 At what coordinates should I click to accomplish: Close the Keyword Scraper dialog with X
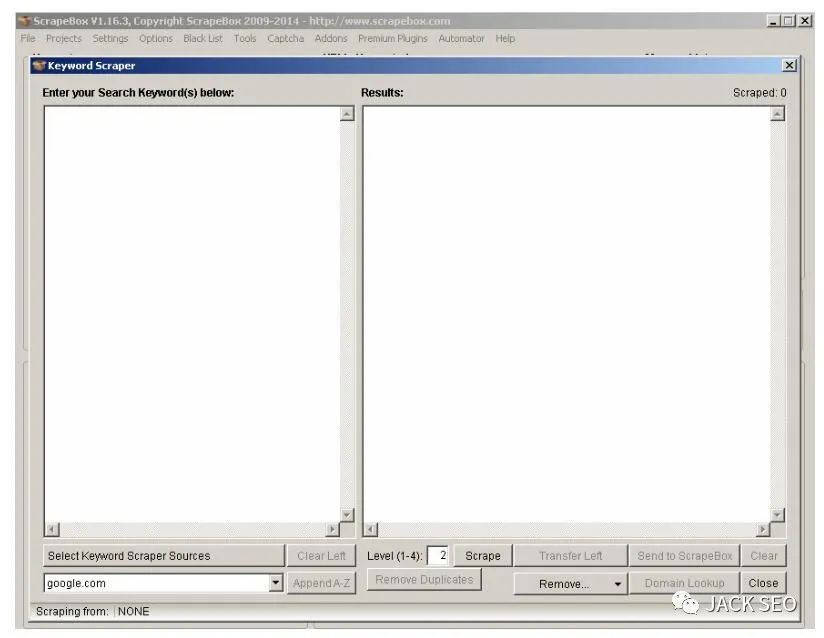pyautogui.click(x=789, y=65)
